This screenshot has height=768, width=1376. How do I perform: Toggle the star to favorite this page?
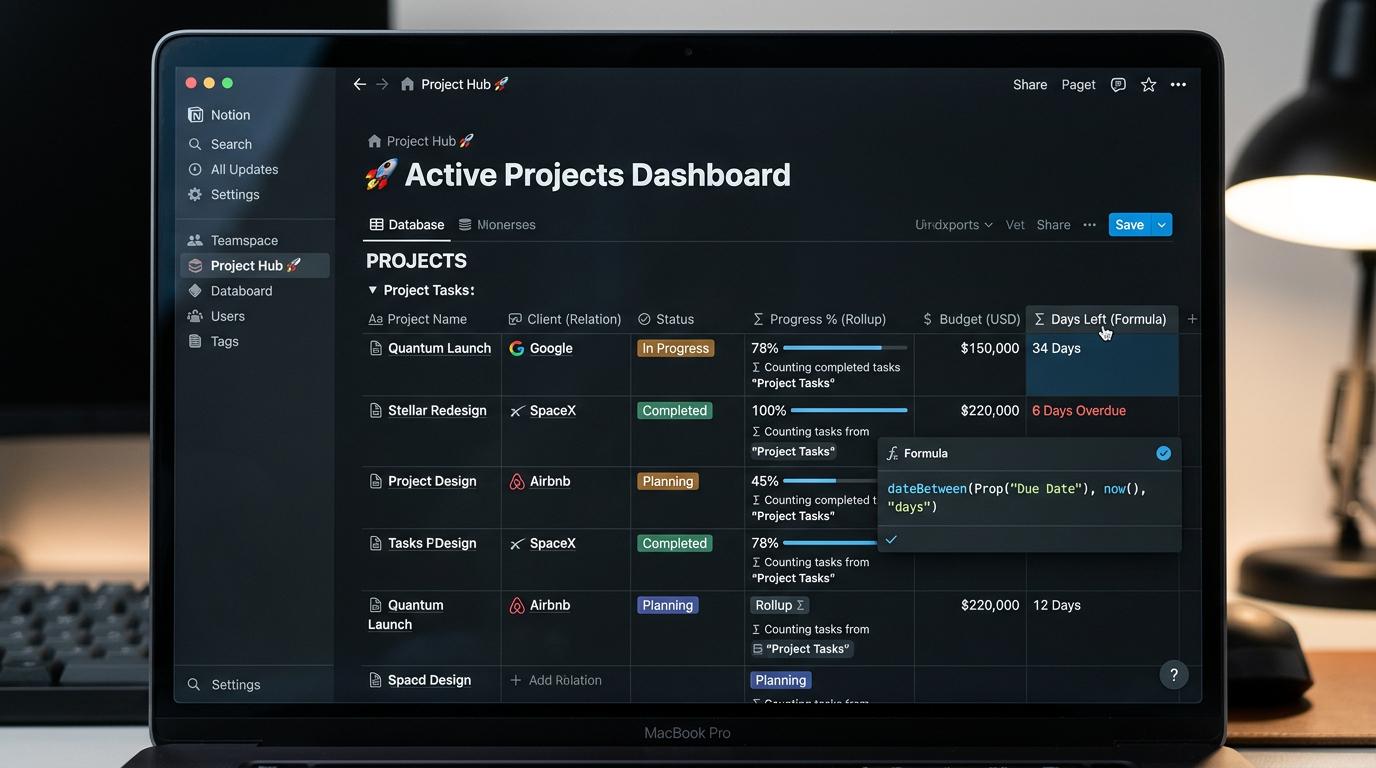(x=1148, y=85)
